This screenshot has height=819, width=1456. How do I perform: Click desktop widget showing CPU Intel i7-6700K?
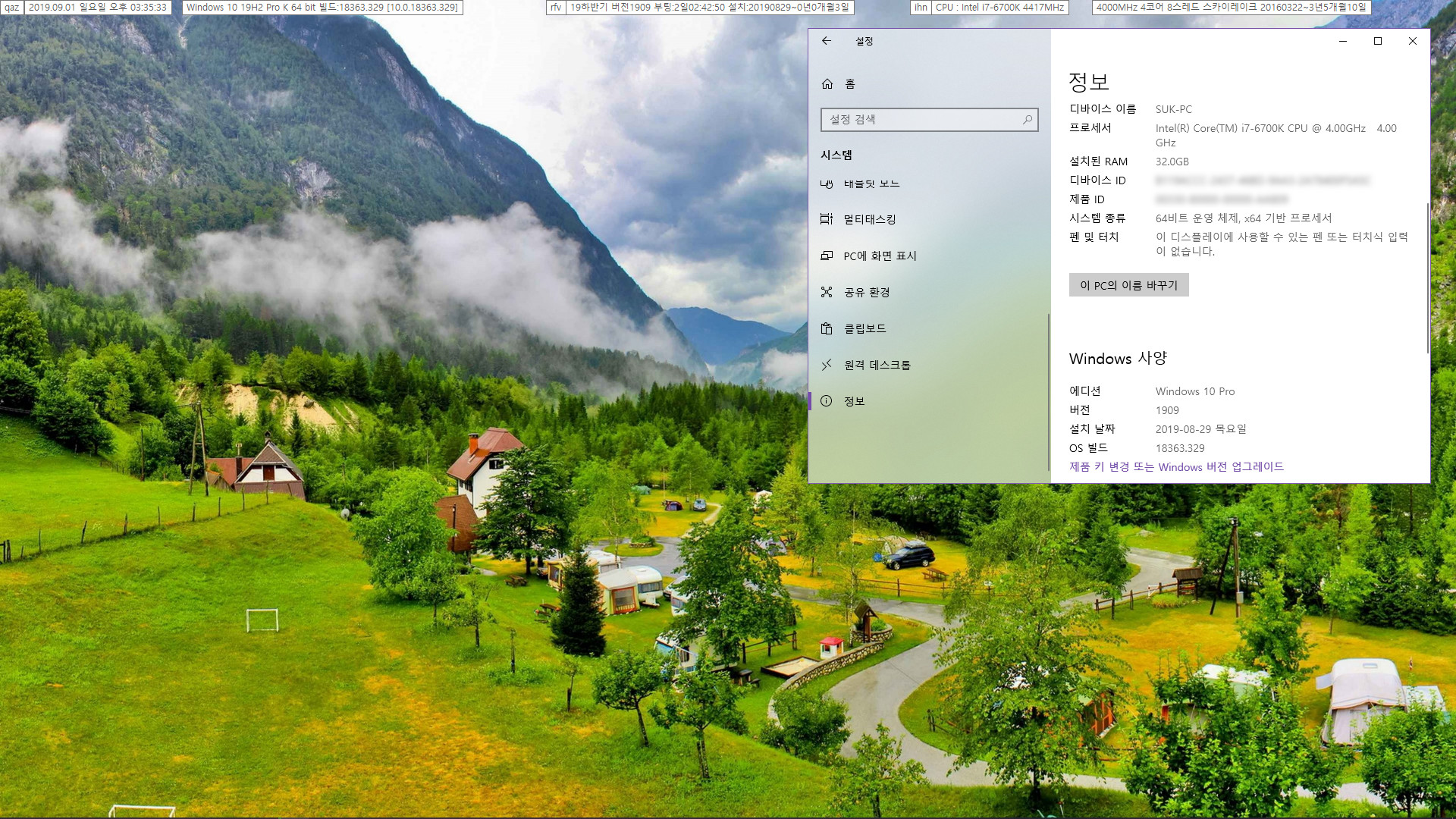(999, 8)
